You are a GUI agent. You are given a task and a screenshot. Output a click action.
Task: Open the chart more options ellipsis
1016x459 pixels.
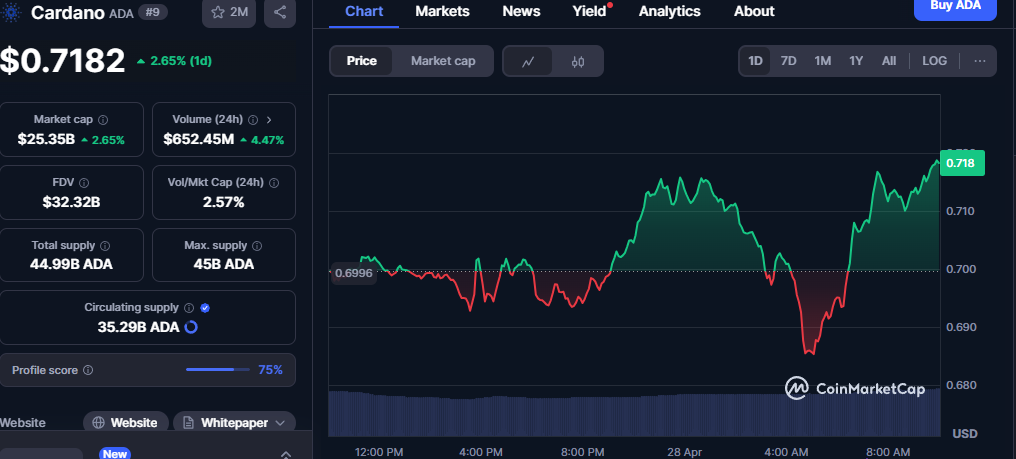(x=980, y=61)
